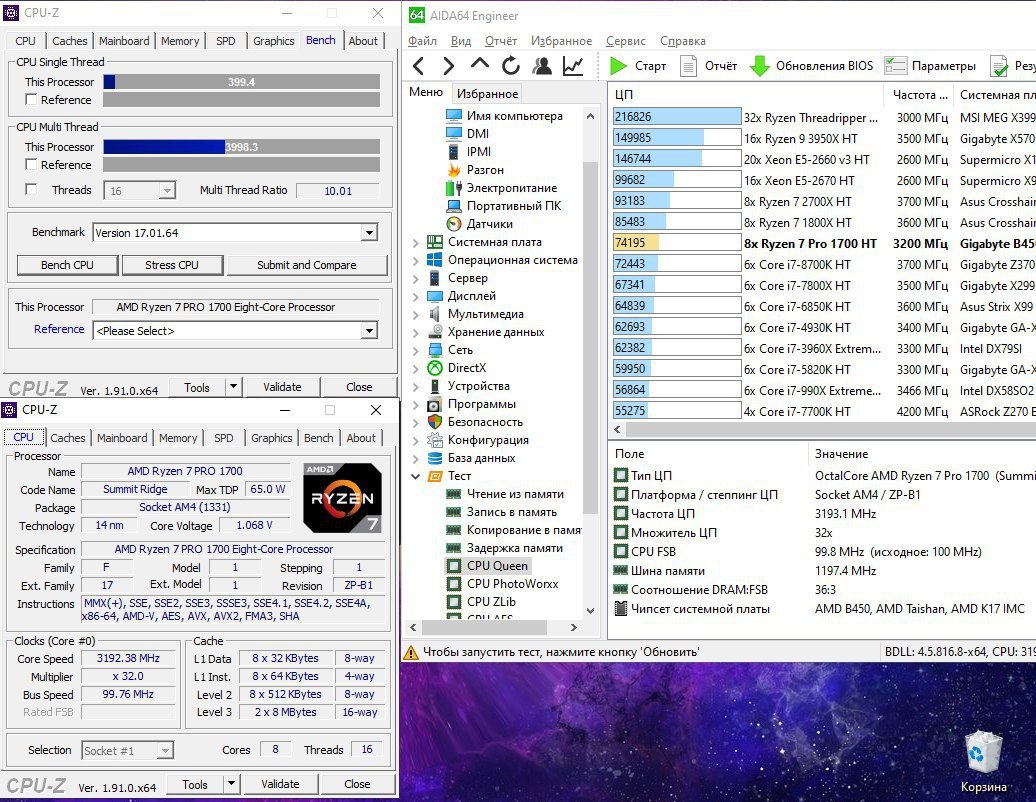Click the AIDA64 up-level arrow icon
This screenshot has height=802, width=1036.
pyautogui.click(x=480, y=64)
